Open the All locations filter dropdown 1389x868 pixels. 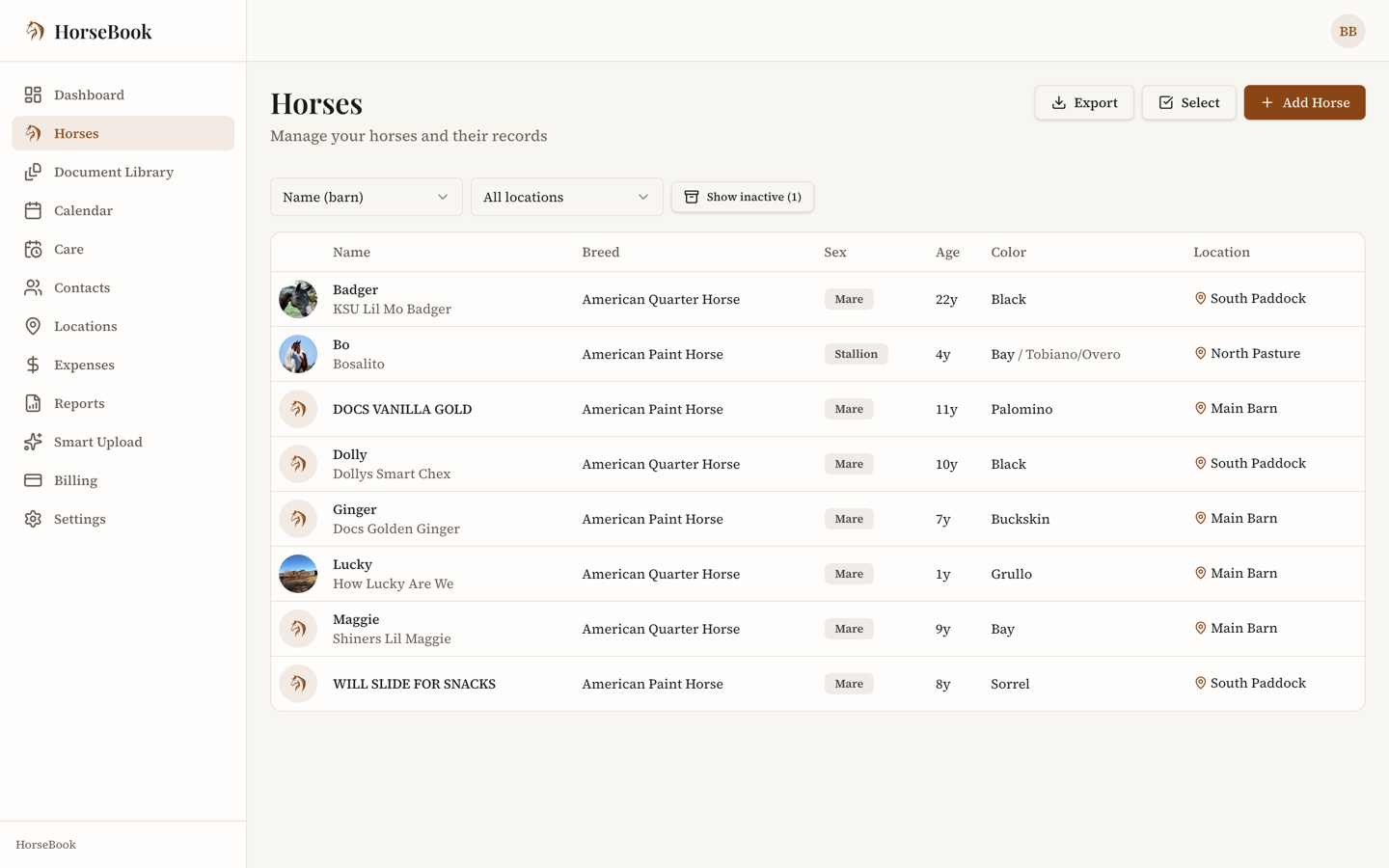567,197
